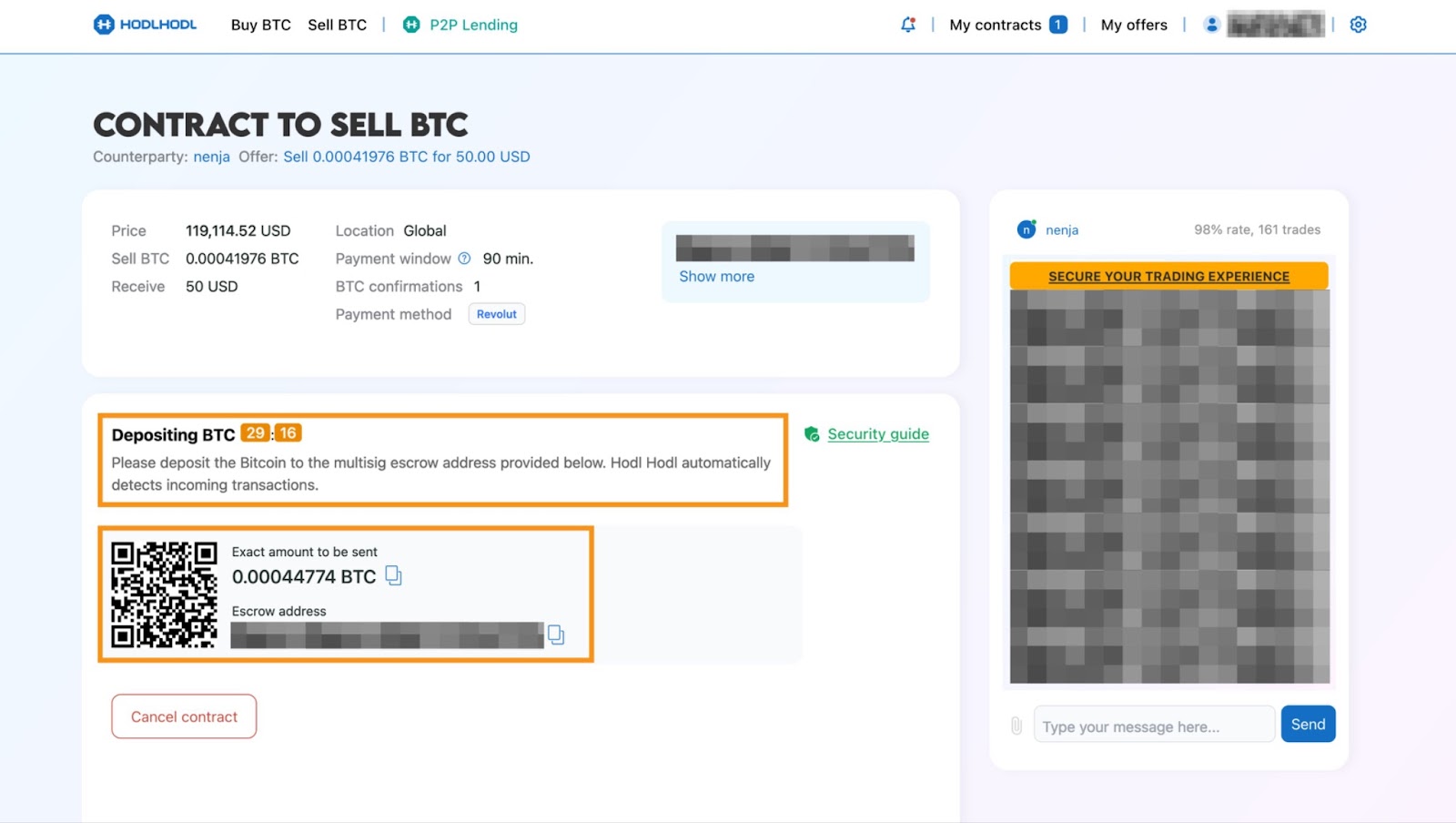Open the notifications bell icon

coord(908,25)
